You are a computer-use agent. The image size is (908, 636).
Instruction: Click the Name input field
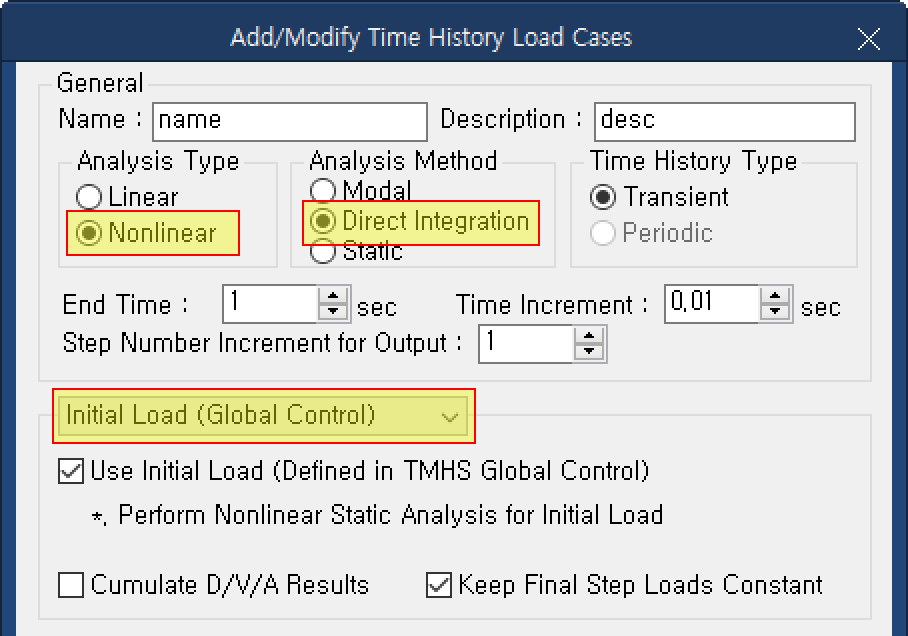(290, 122)
